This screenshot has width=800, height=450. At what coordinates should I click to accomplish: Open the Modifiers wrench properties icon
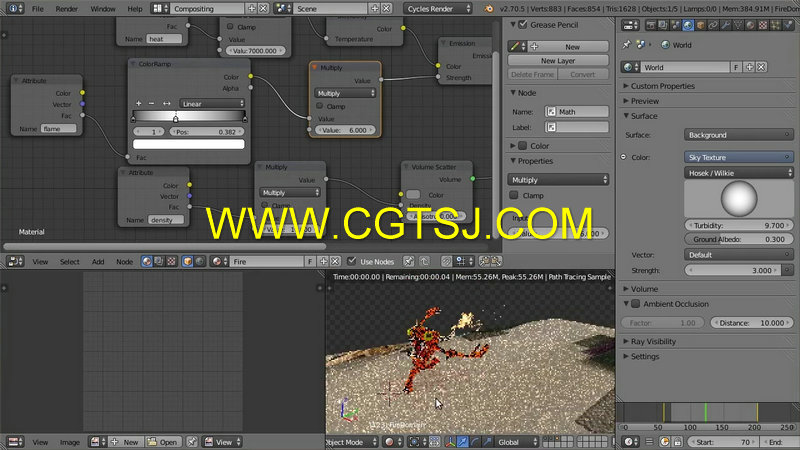(x=726, y=25)
